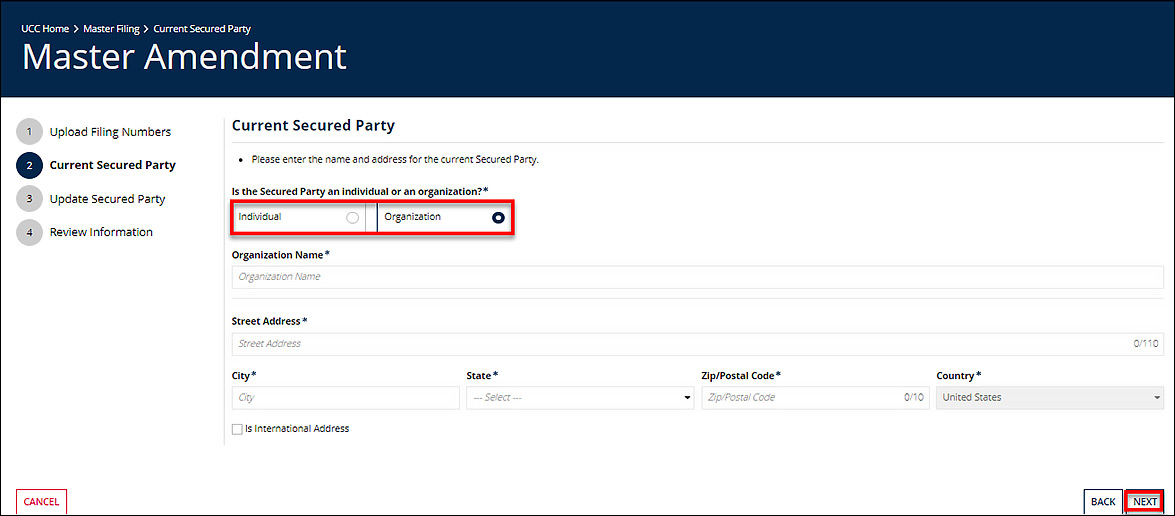Click step 1 circle icon

tap(30, 132)
